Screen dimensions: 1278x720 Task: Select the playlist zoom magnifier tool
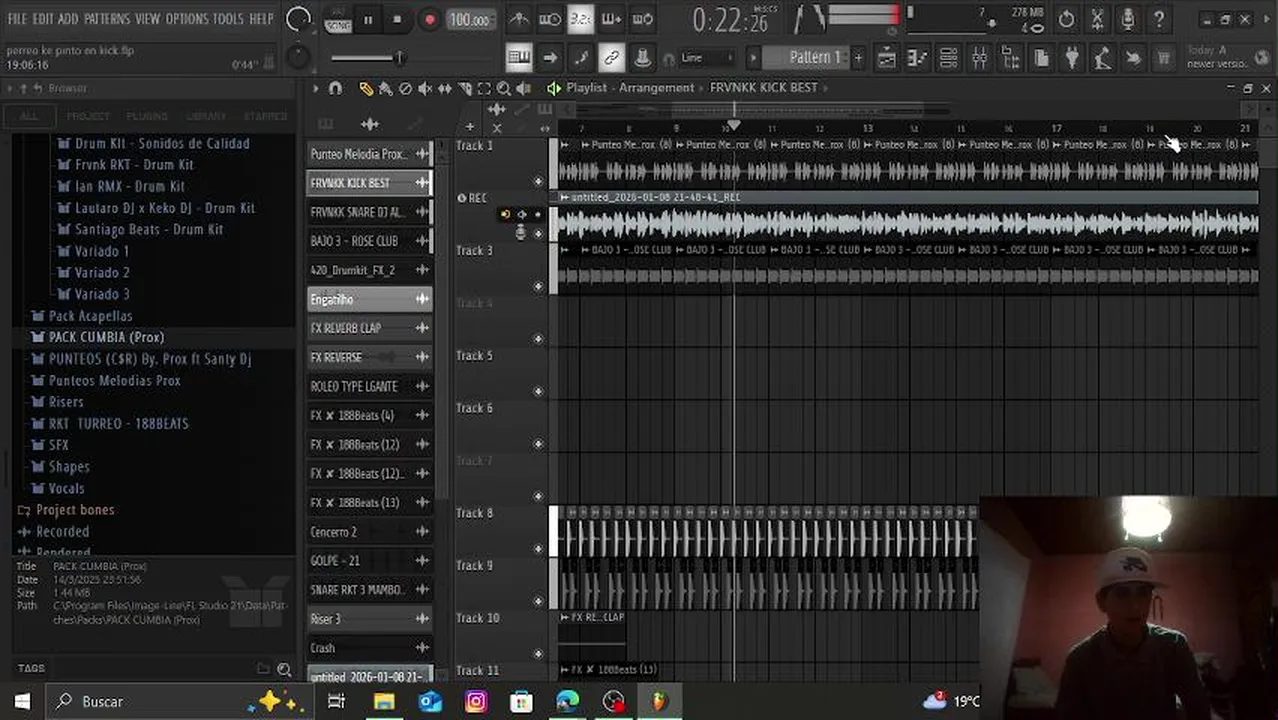click(504, 88)
